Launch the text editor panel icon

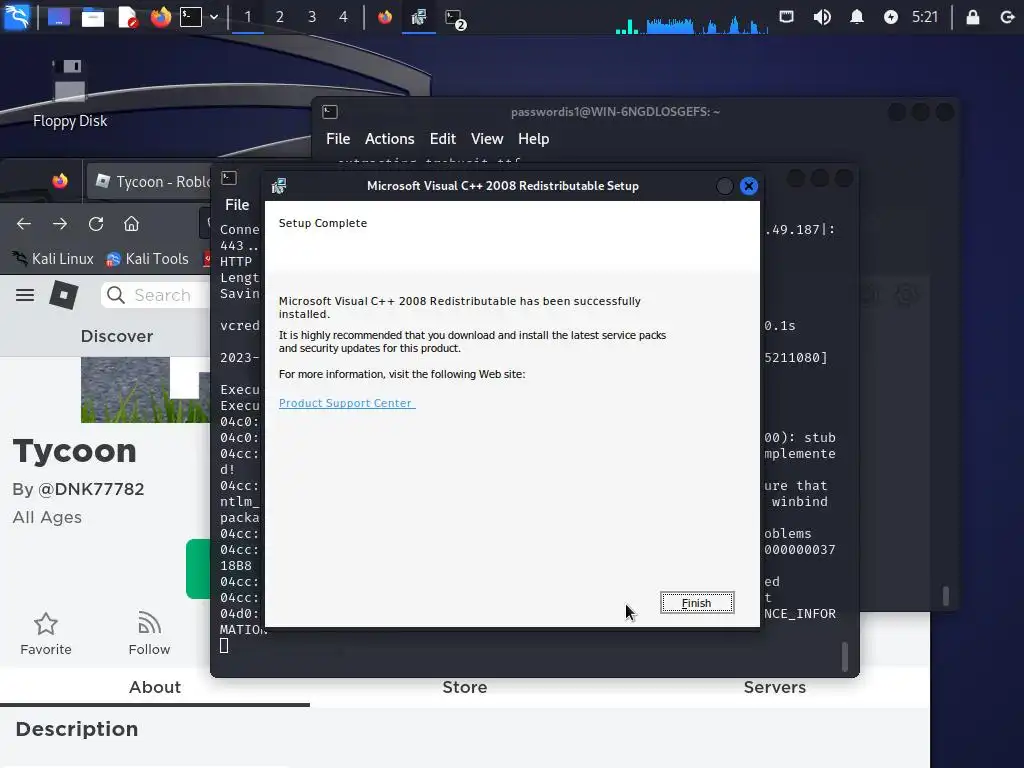127,17
